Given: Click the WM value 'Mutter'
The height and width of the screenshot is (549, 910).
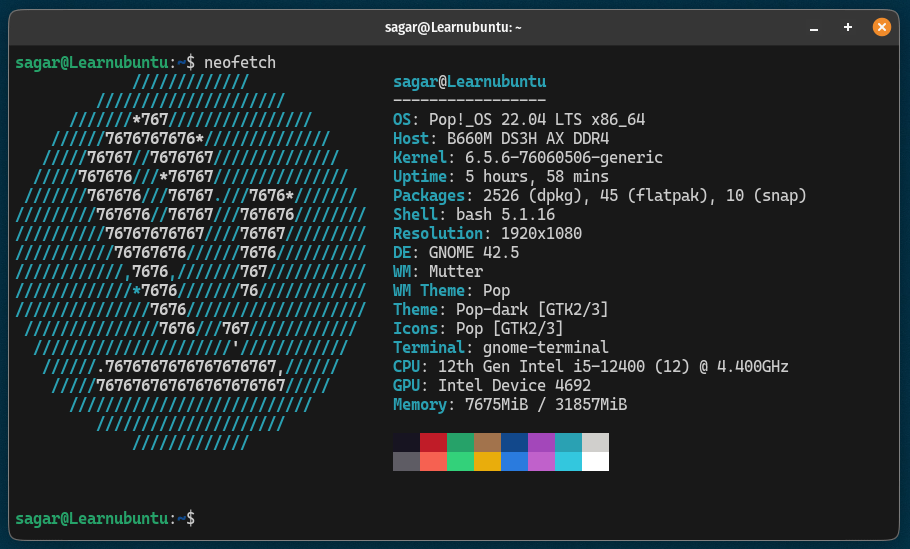Looking at the screenshot, I should [456, 272].
